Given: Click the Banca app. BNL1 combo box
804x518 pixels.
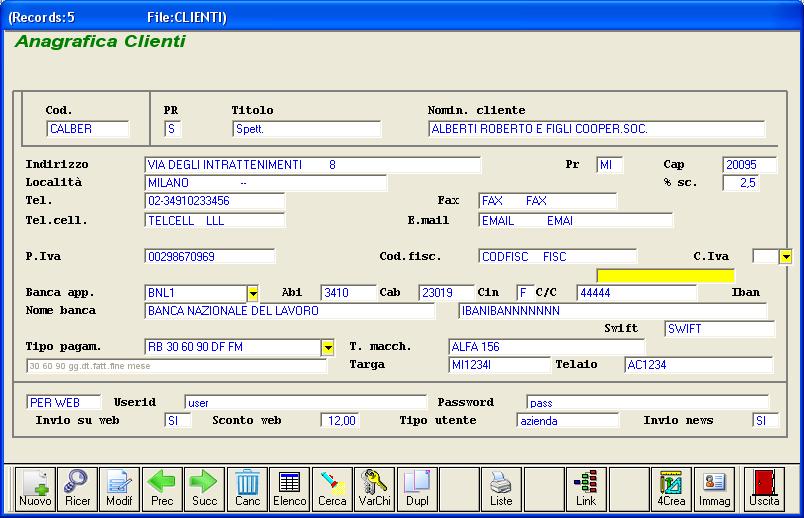Looking at the screenshot, I should click(202, 293).
